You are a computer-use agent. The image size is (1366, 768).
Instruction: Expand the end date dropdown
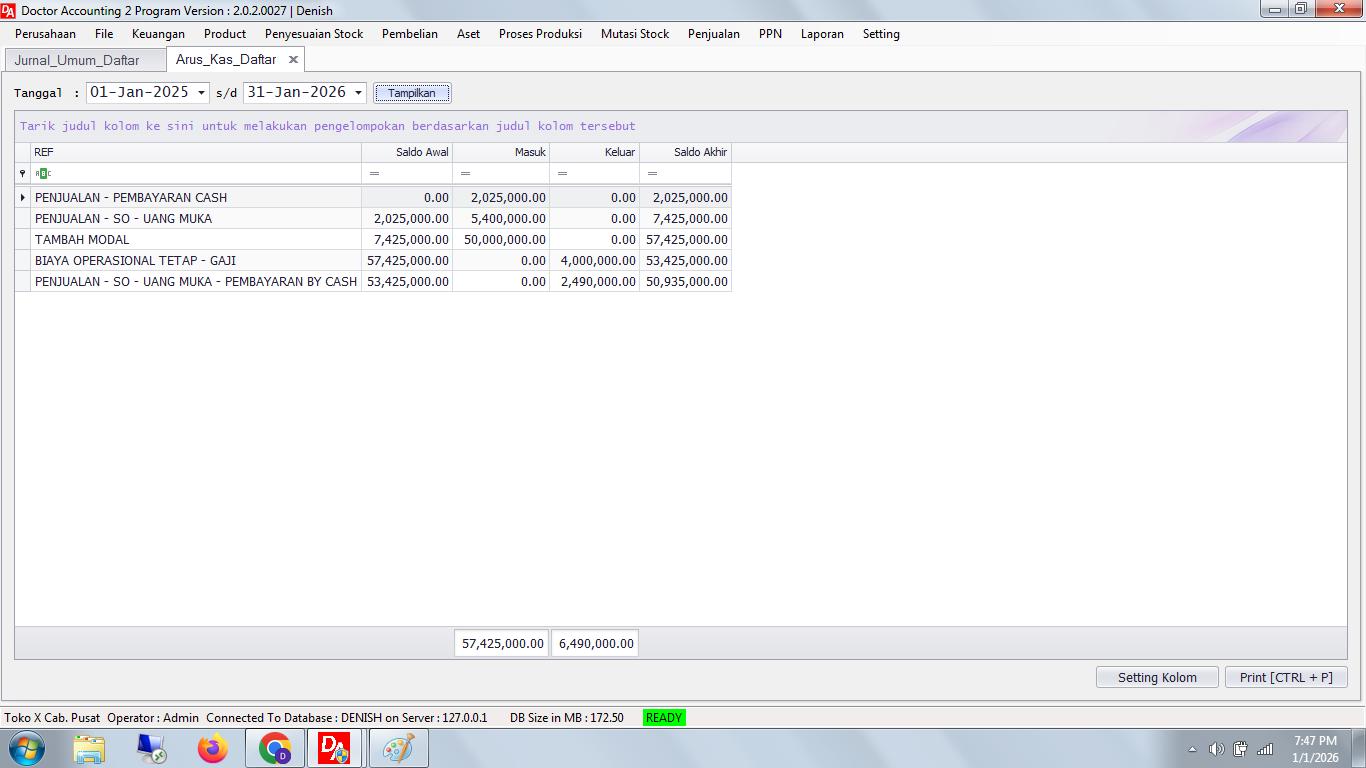(x=358, y=93)
